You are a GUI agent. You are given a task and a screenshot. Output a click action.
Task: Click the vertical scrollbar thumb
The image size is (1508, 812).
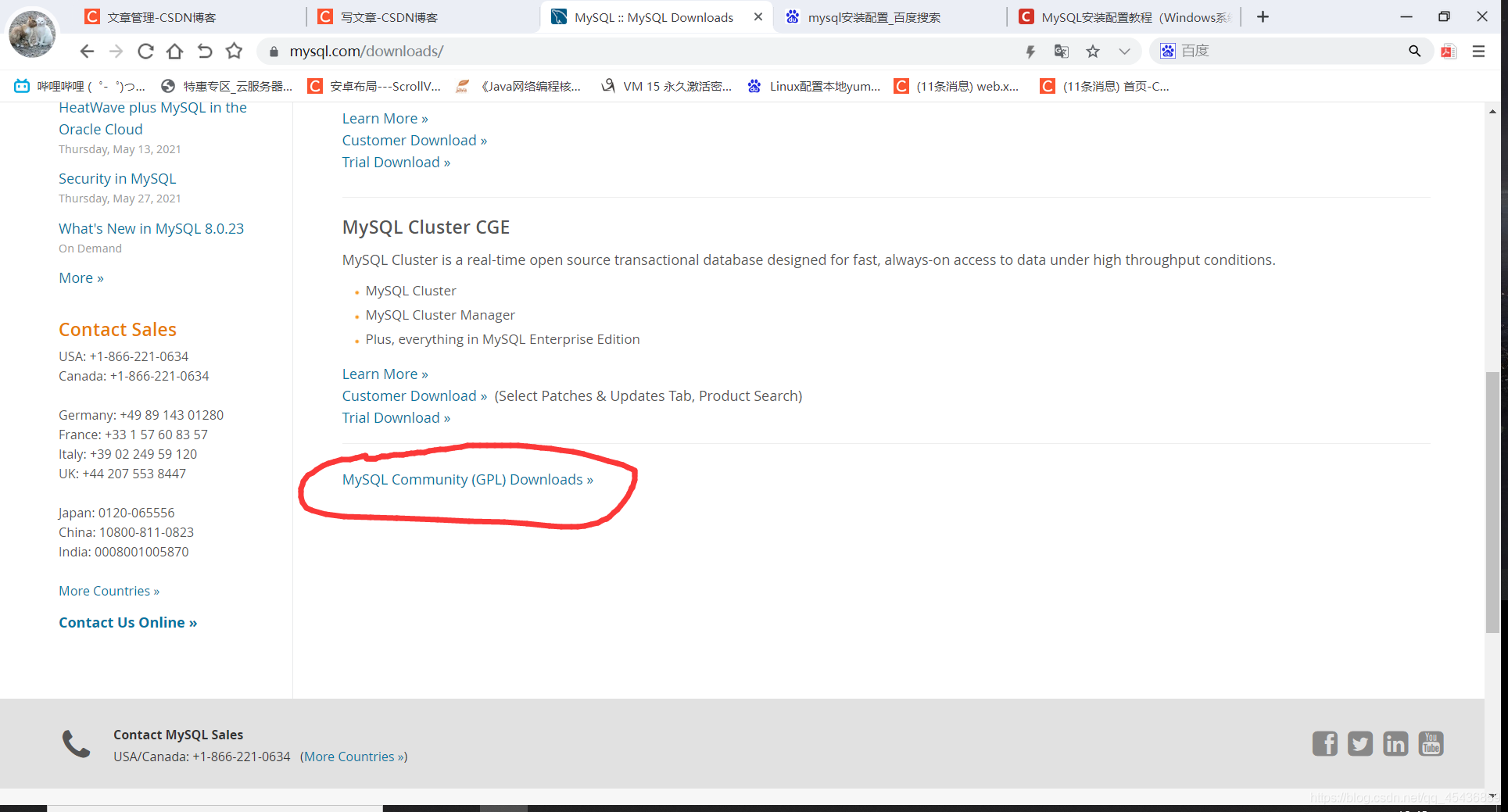[1492, 502]
